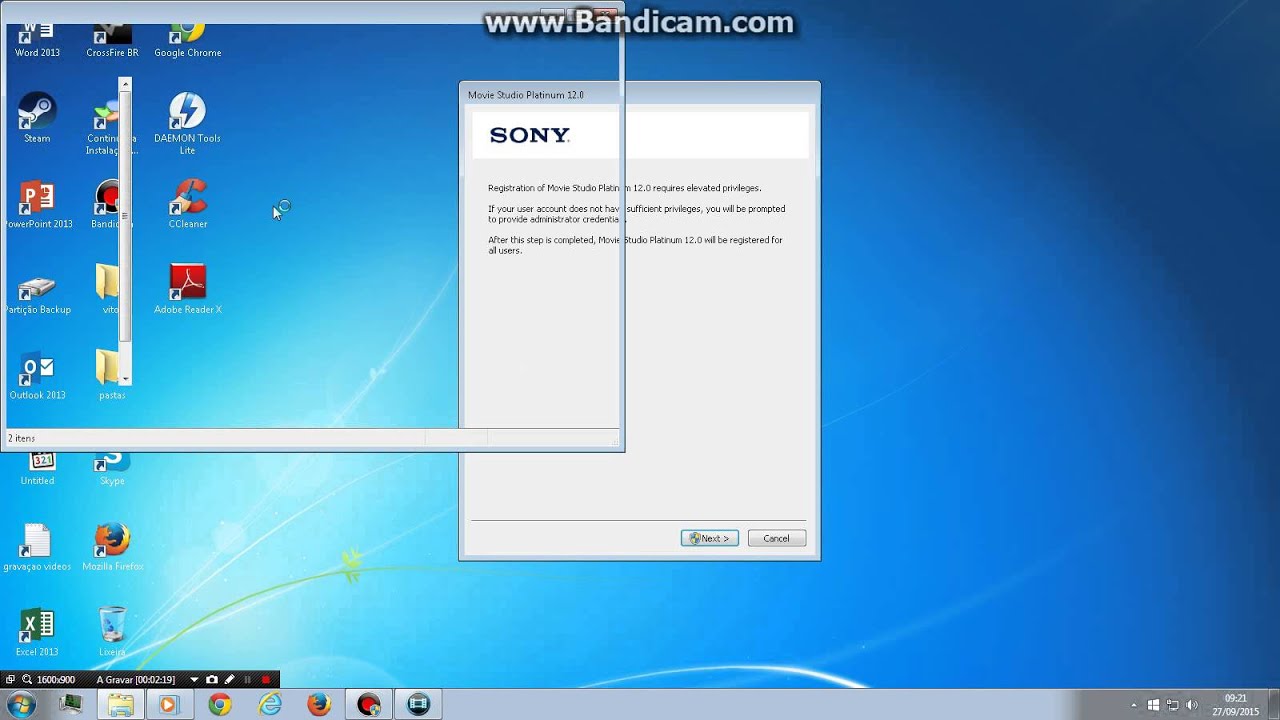The width and height of the screenshot is (1280, 720).
Task: Open Google Chrome from the taskbar
Action: pos(219,705)
